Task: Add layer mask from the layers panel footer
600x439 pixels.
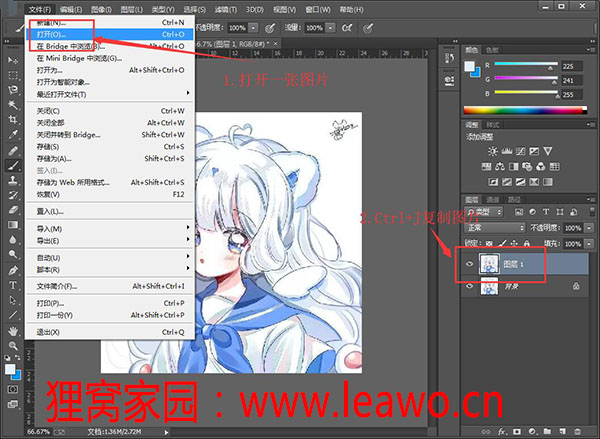Action: (517, 432)
